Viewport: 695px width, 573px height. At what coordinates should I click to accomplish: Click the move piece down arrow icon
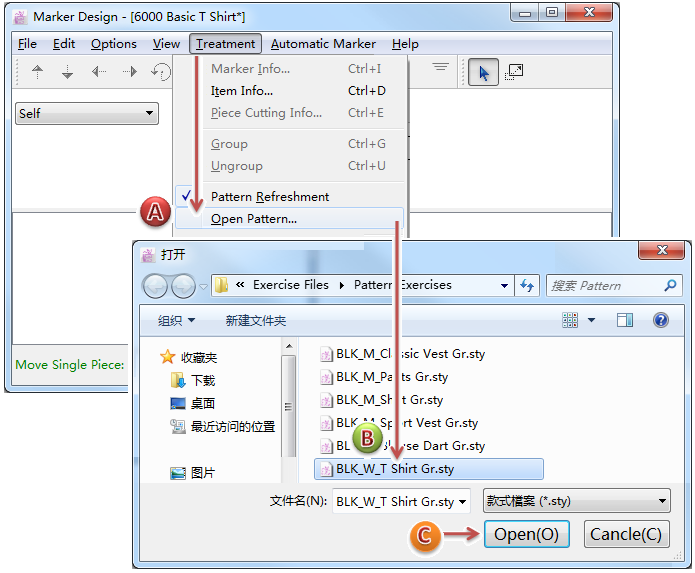[67, 71]
